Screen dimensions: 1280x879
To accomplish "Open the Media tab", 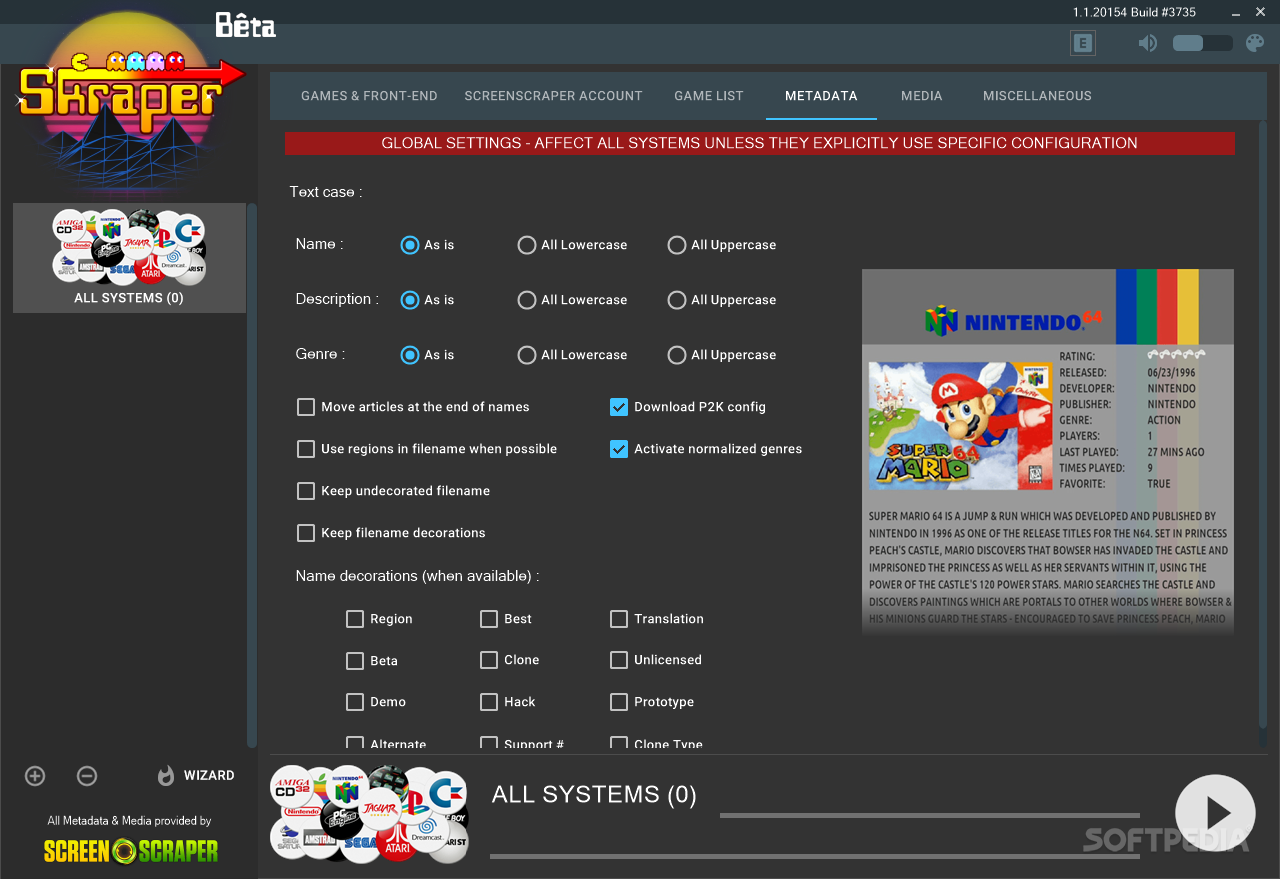I will 921,96.
